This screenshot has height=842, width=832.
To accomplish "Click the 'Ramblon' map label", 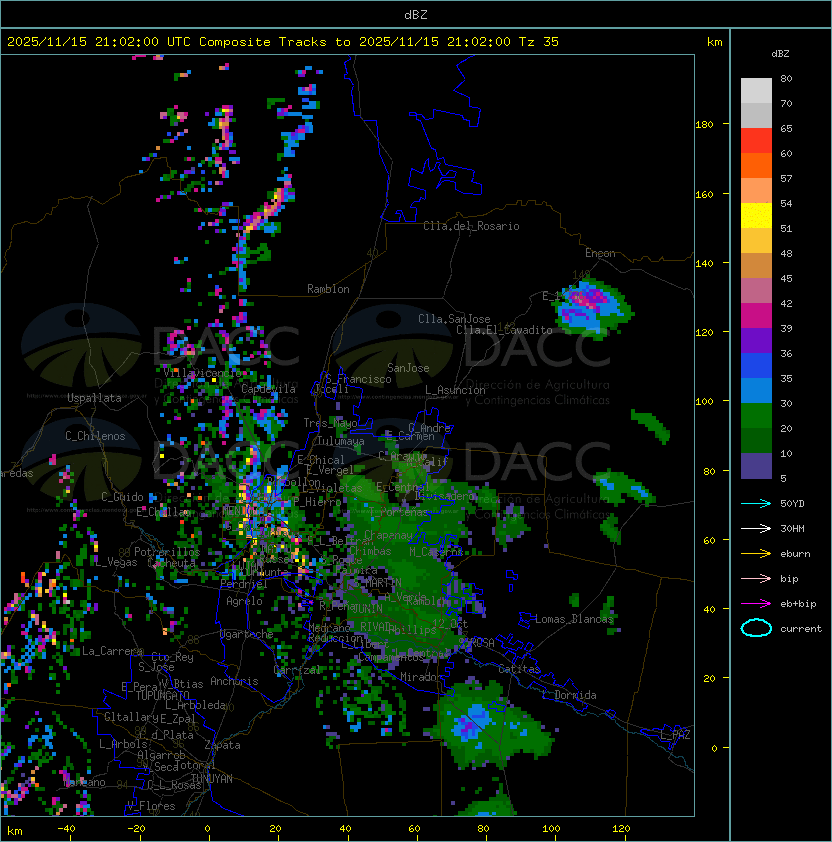I will coord(328,289).
